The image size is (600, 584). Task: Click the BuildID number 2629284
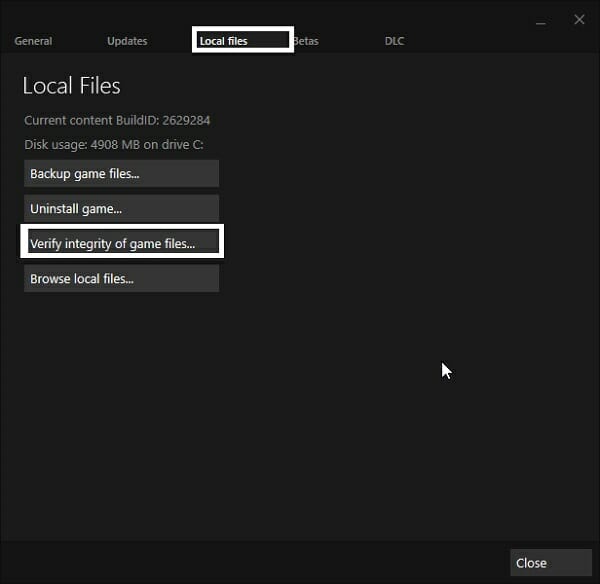click(x=185, y=121)
